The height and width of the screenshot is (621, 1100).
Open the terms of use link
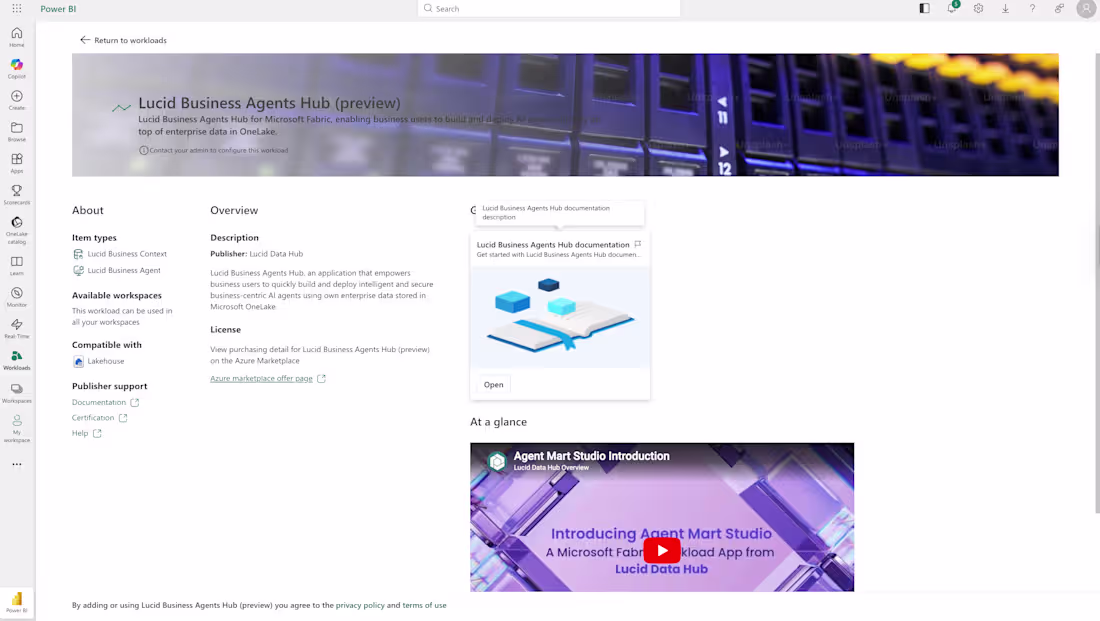coord(424,605)
